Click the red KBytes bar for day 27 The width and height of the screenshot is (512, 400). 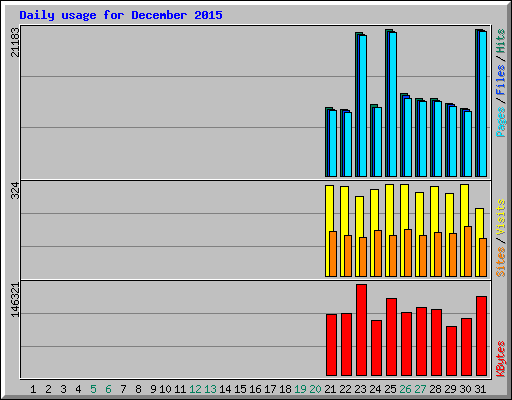tap(421, 341)
